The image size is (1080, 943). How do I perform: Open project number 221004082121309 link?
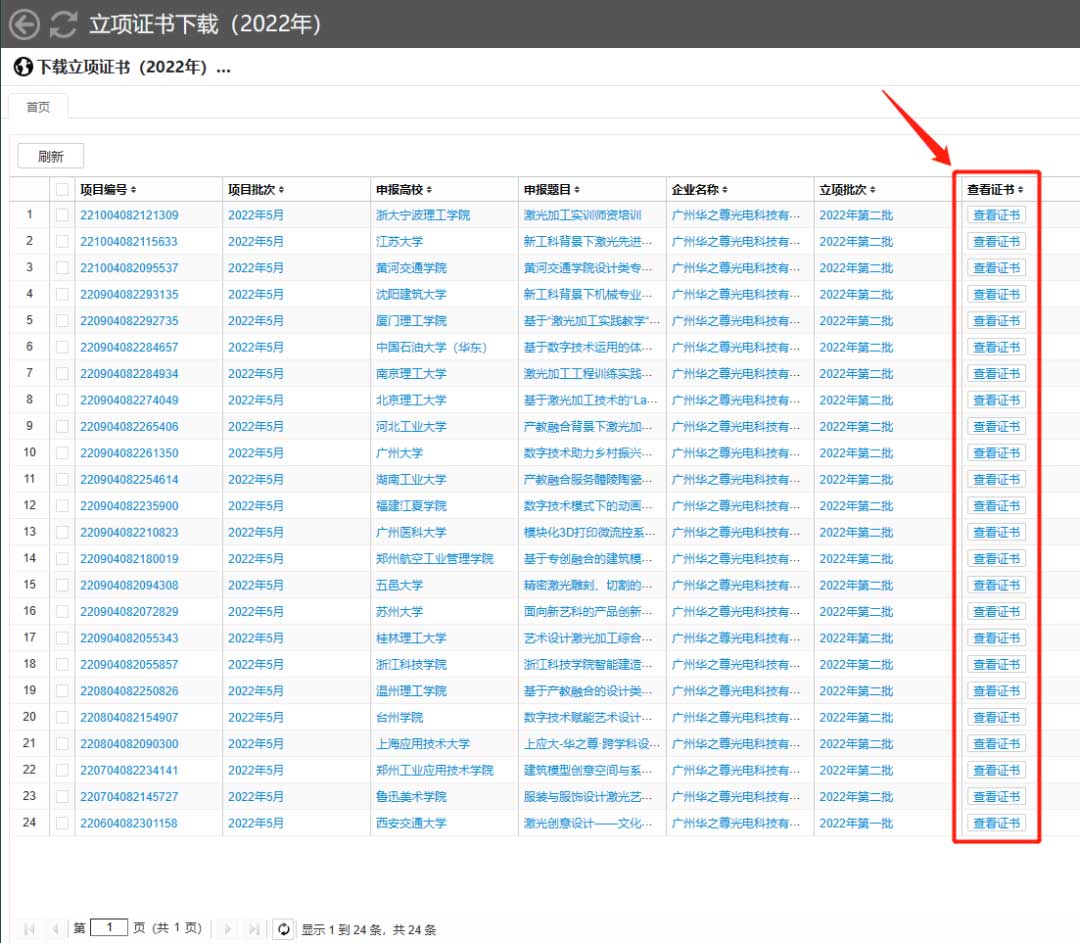[x=129, y=215]
